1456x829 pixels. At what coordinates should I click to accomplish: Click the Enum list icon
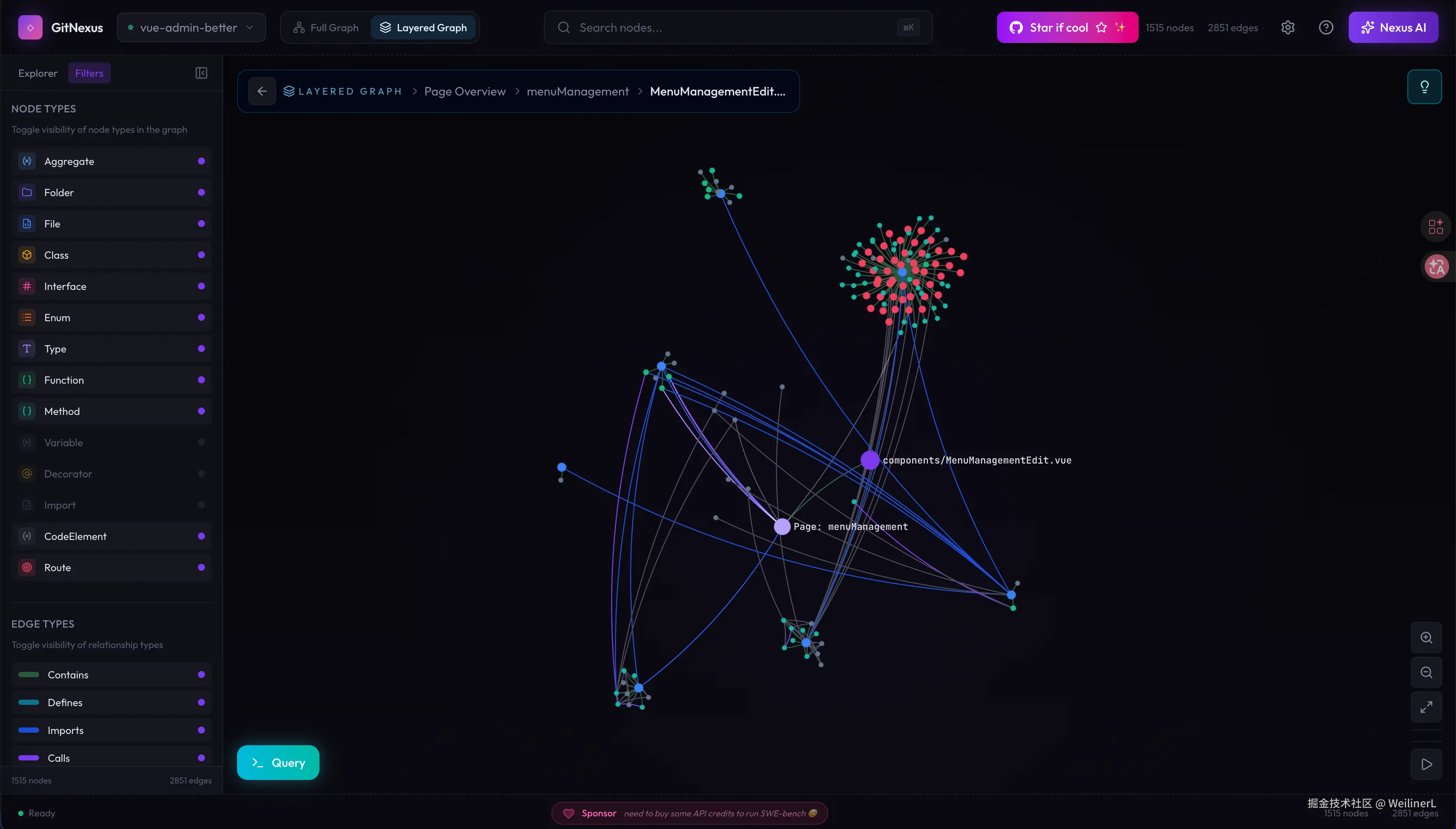point(27,318)
